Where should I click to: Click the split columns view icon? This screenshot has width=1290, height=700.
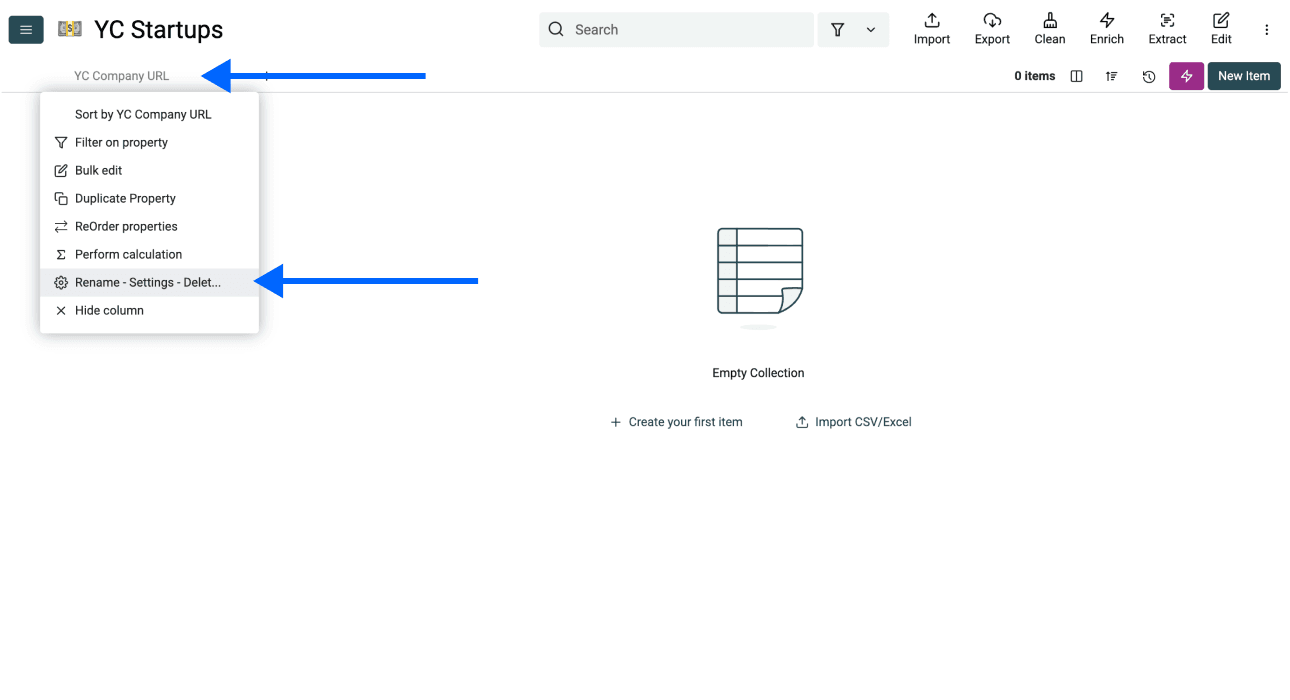(1076, 76)
